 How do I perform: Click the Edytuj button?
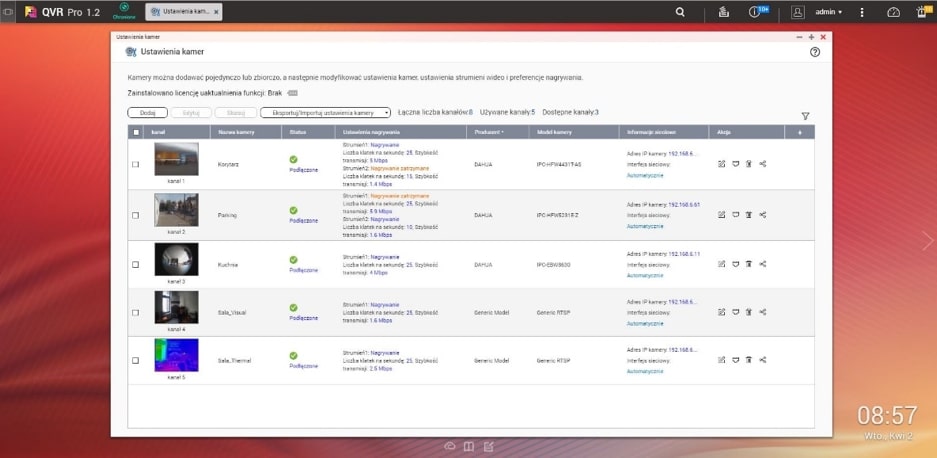tap(191, 112)
